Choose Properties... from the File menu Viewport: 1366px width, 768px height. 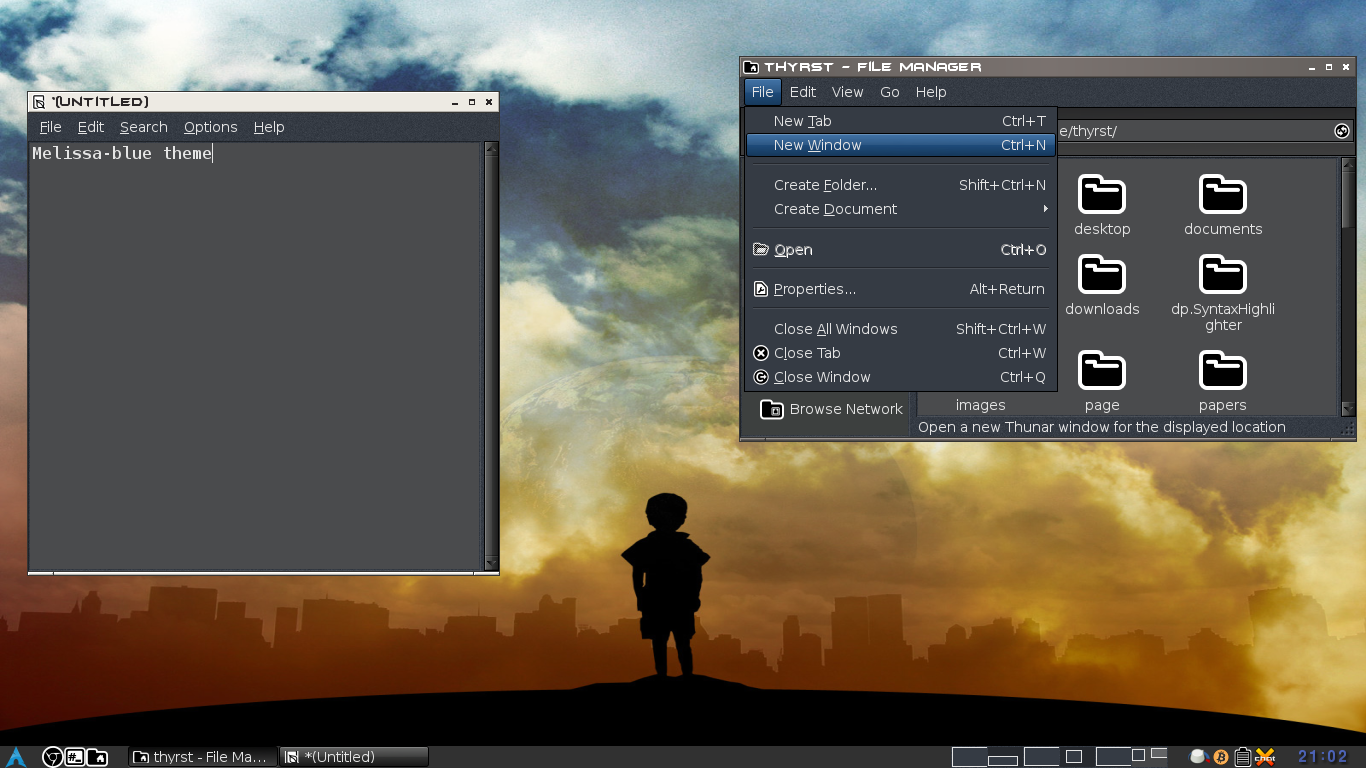(901, 289)
